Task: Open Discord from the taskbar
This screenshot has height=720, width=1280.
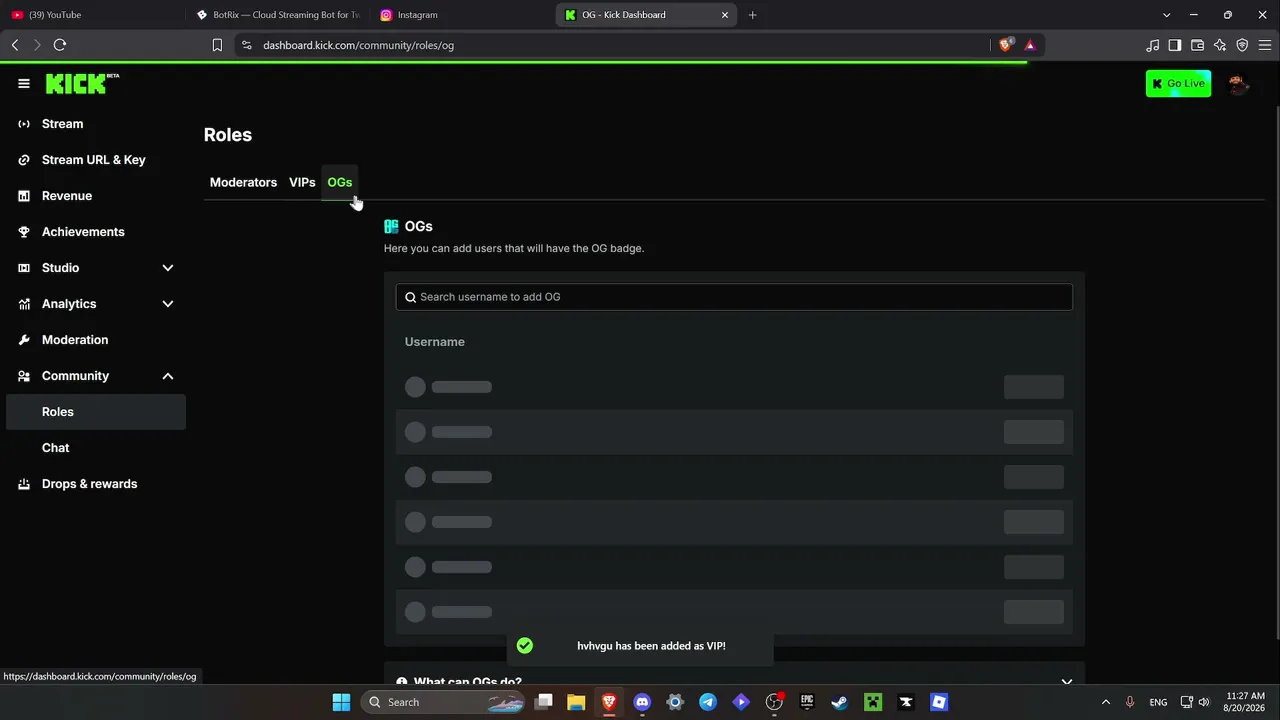Action: pos(642,702)
